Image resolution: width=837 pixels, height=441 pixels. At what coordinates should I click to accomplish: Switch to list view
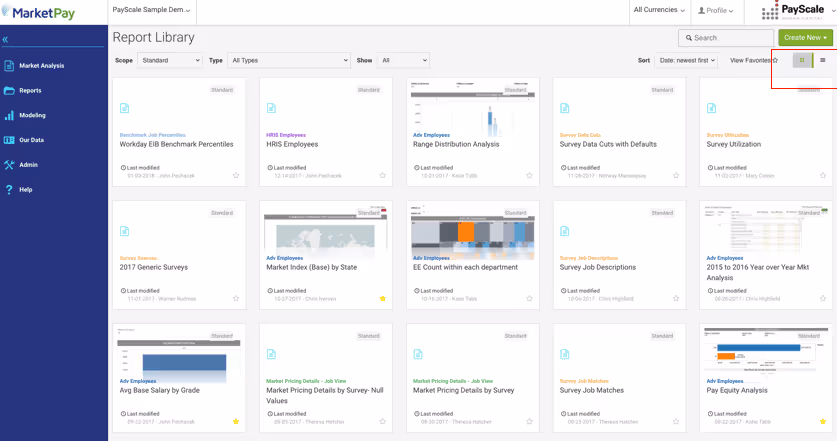pos(823,60)
